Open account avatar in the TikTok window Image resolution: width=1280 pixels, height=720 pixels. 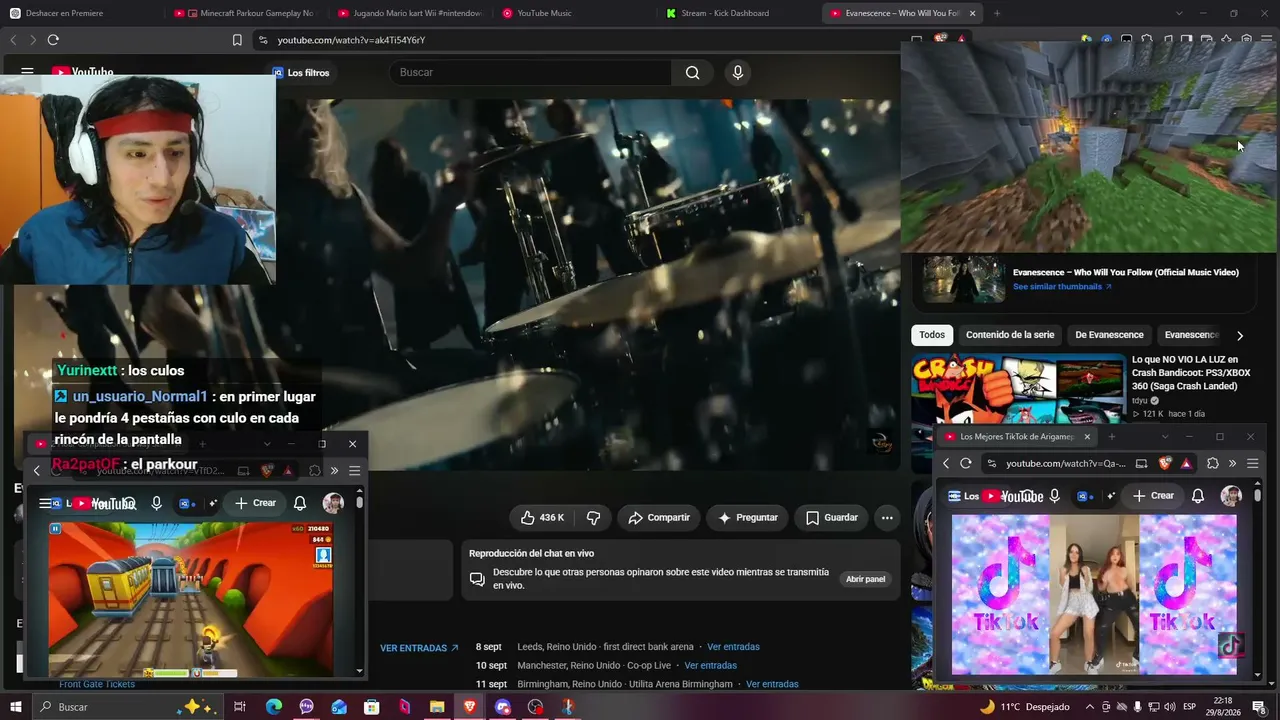[x=1231, y=496]
